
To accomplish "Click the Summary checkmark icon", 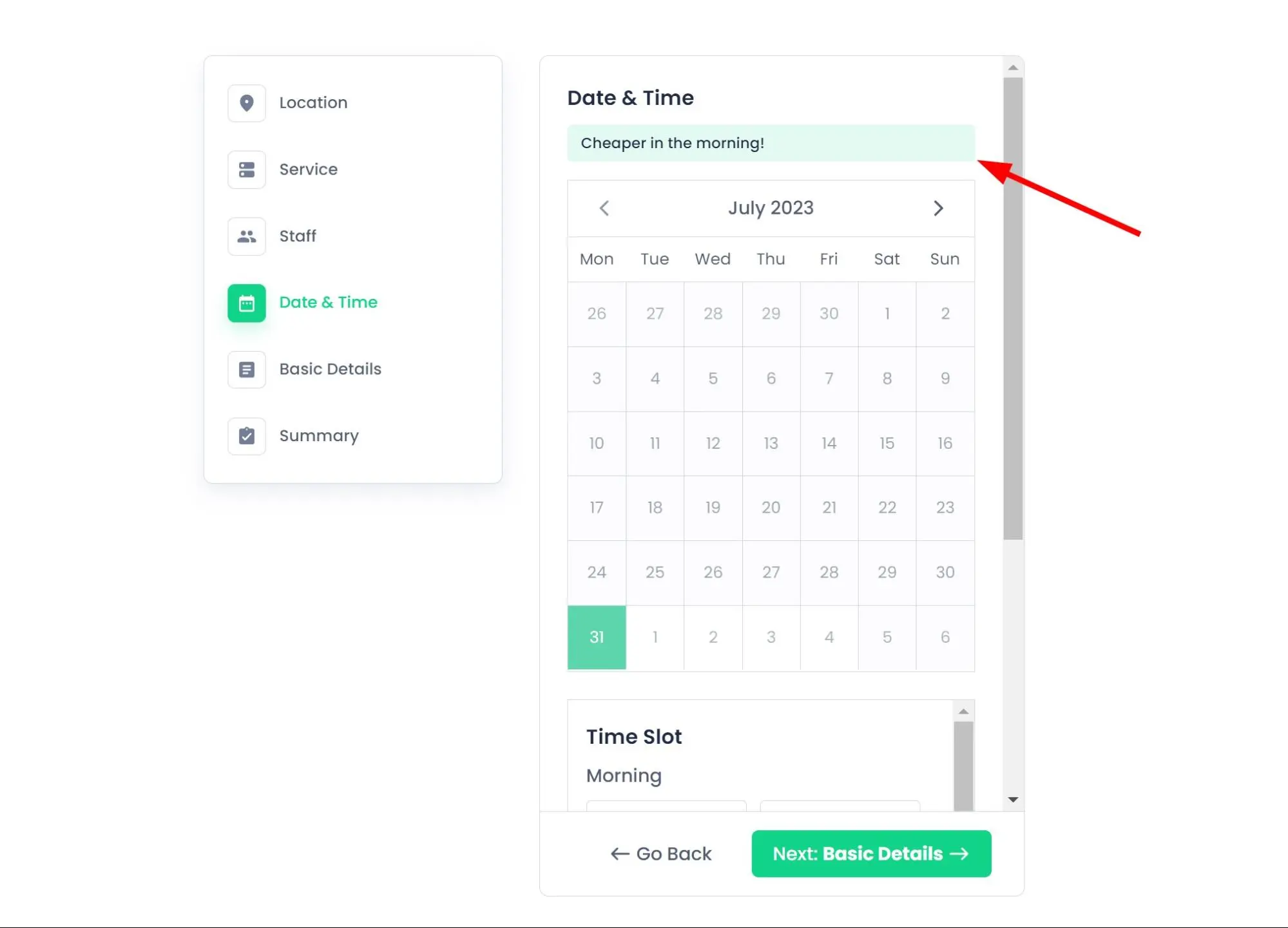I will pyautogui.click(x=247, y=436).
